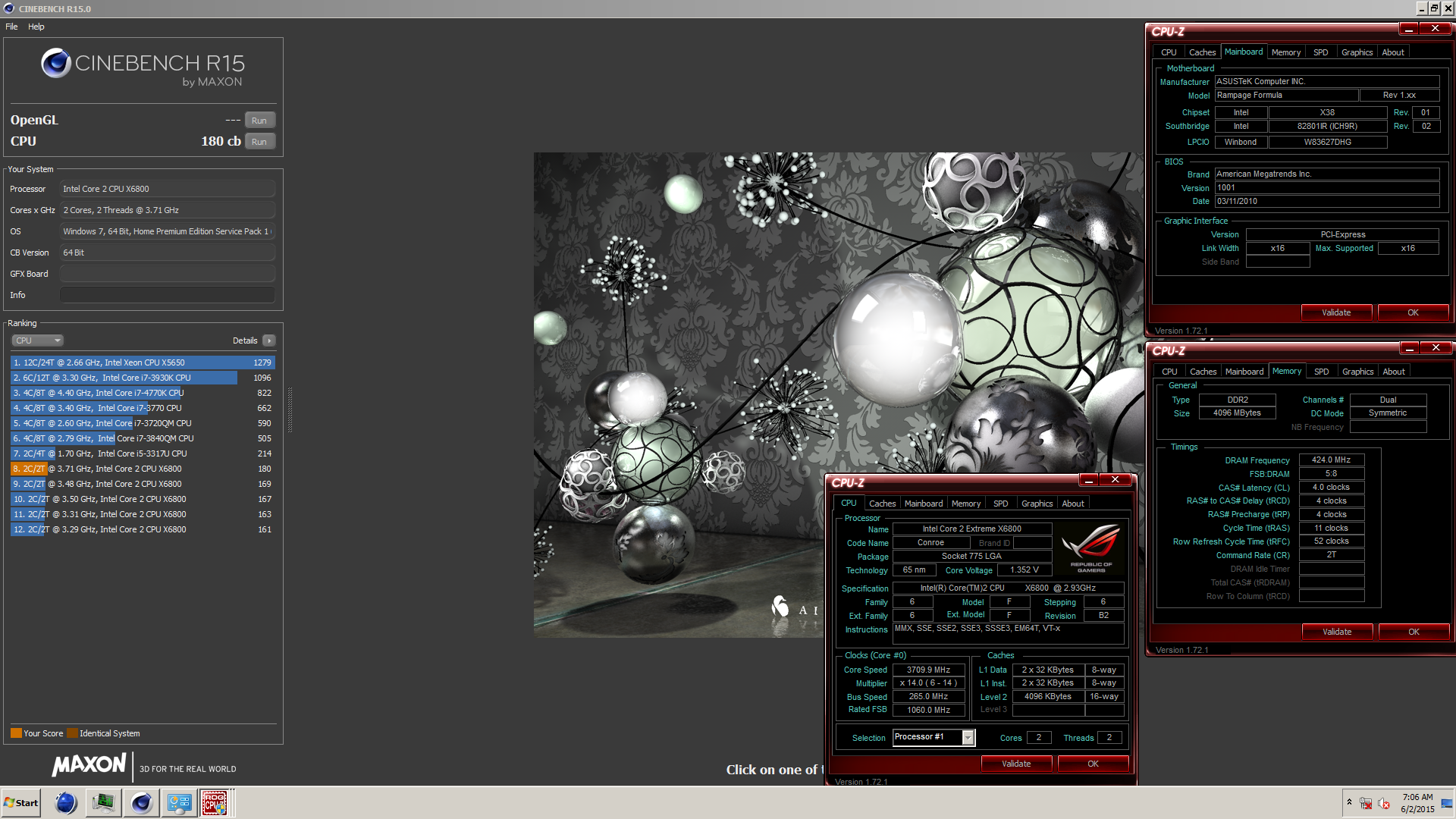Click the Show Desktop button icon
Image resolution: width=1456 pixels, height=819 pixels.
(1447, 803)
